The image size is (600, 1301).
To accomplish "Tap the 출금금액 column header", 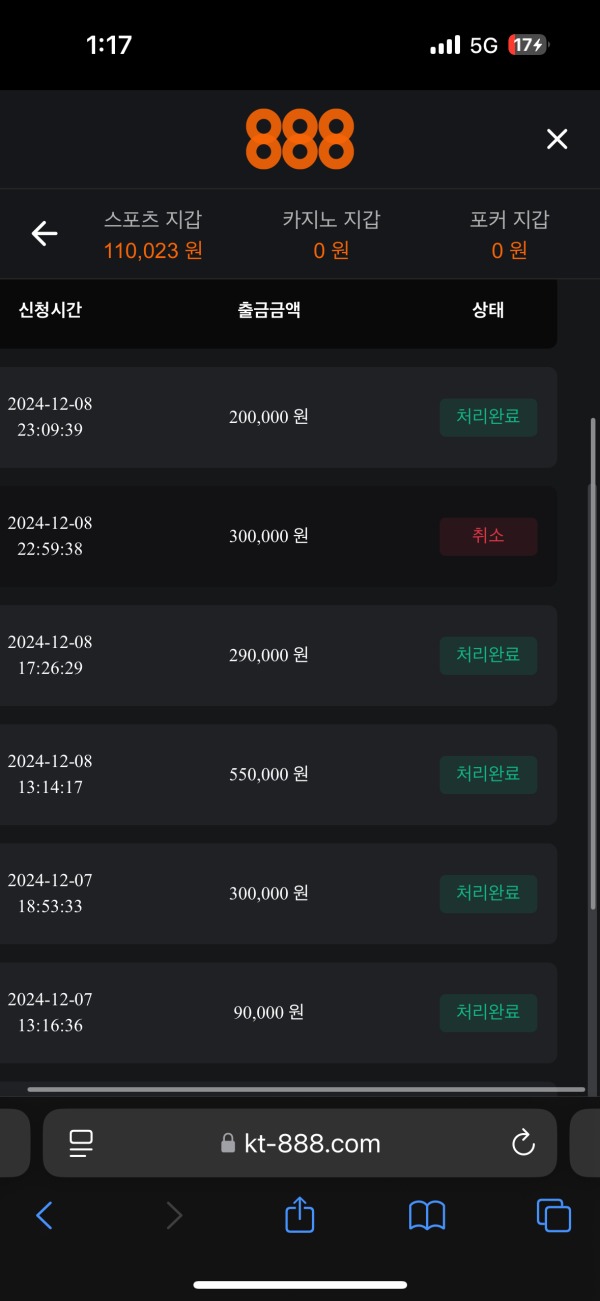I will point(268,310).
